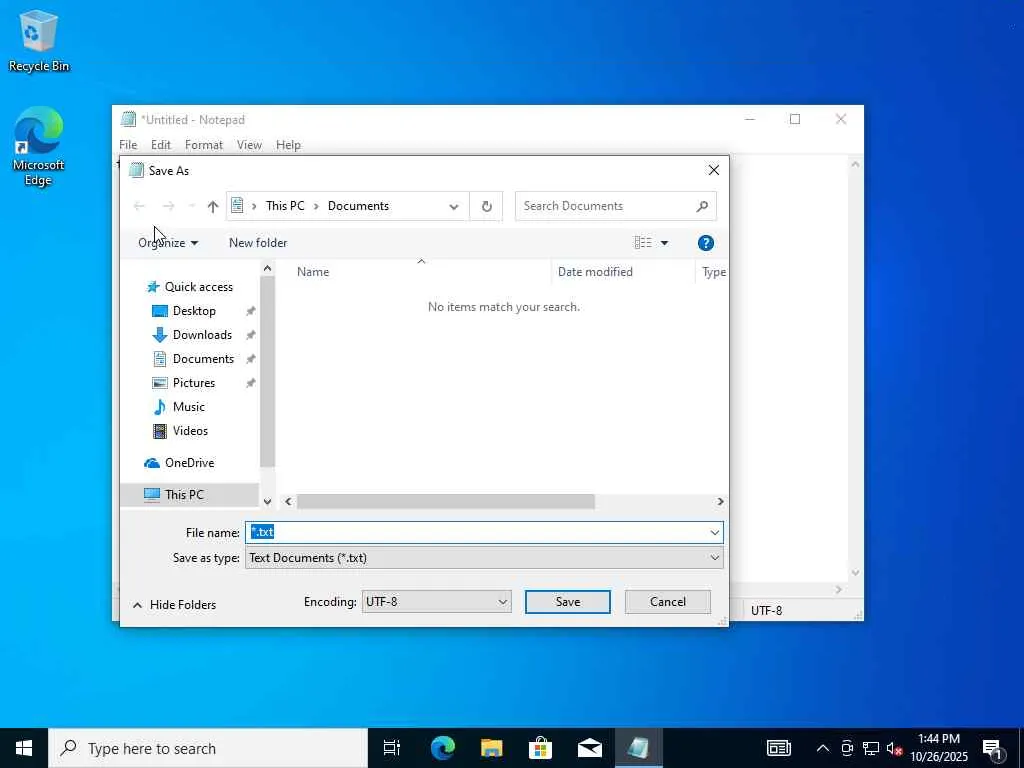
Task: Open the Notepad View menu
Action: 249,145
